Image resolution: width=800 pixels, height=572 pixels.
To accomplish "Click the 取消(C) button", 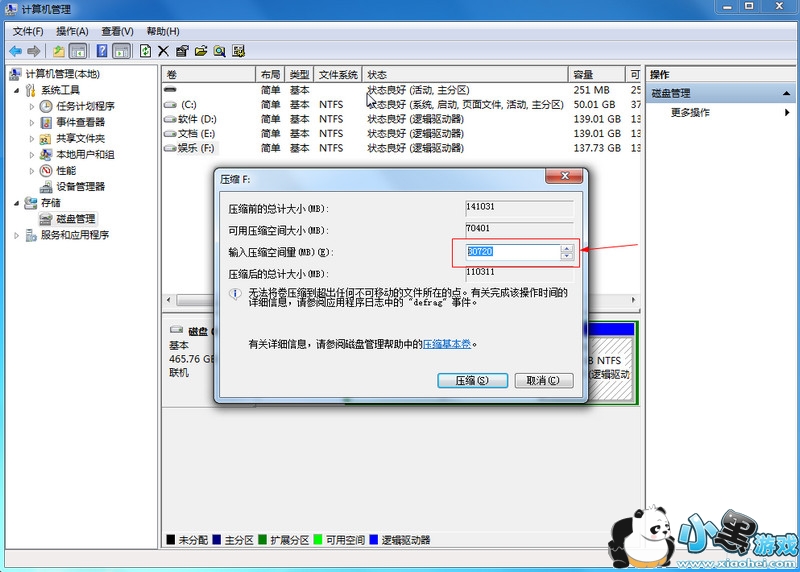I will pos(544,381).
